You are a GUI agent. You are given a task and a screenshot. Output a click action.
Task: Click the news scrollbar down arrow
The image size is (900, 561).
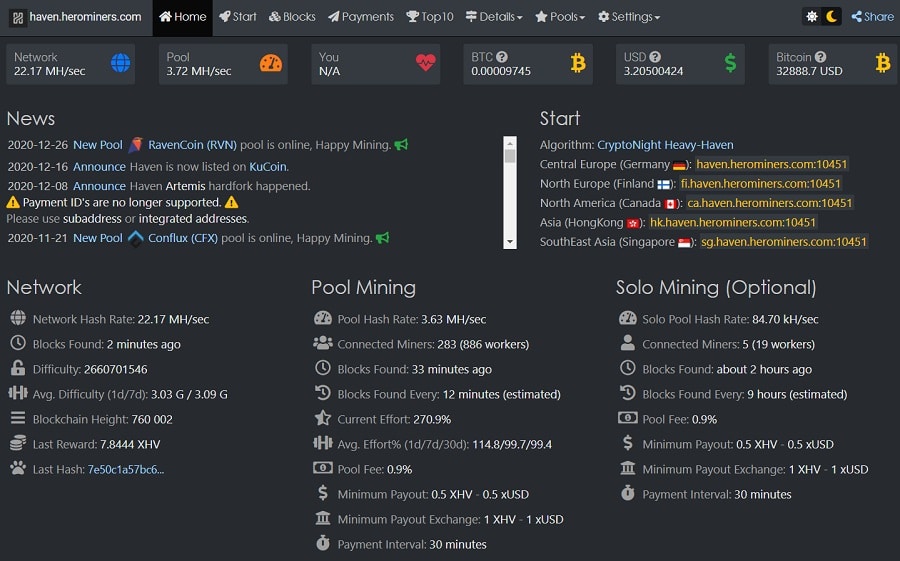coord(510,242)
